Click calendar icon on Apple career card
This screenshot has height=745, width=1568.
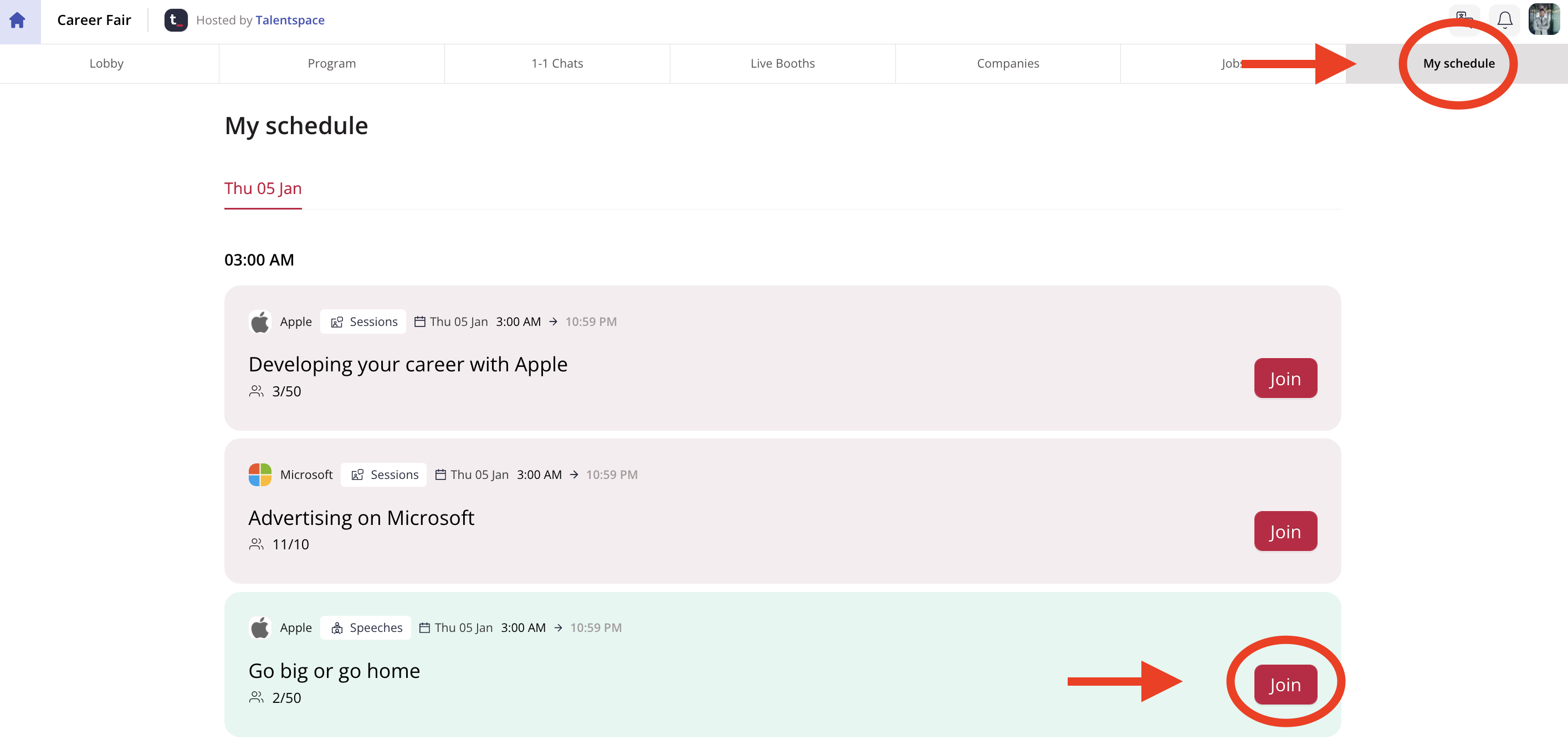click(x=420, y=322)
